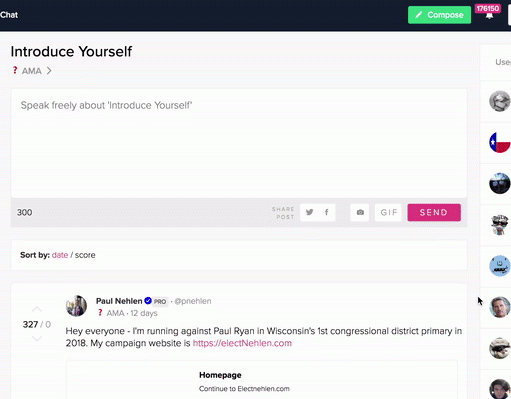511x399 pixels.
Task: Click Paul Nehlen's verified badge
Action: 148,301
